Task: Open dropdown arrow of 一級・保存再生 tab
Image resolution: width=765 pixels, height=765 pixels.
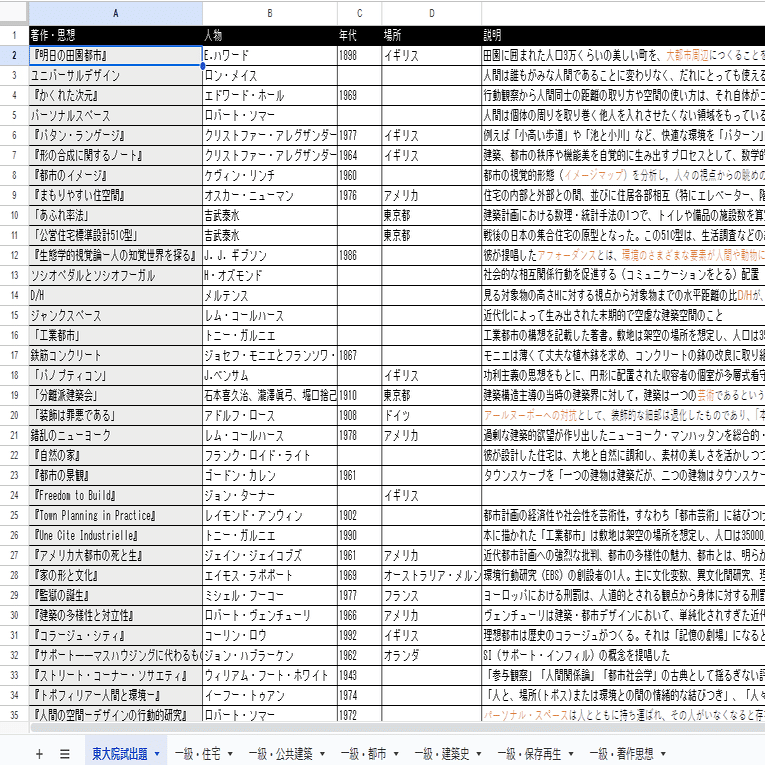Action: (x=571, y=754)
